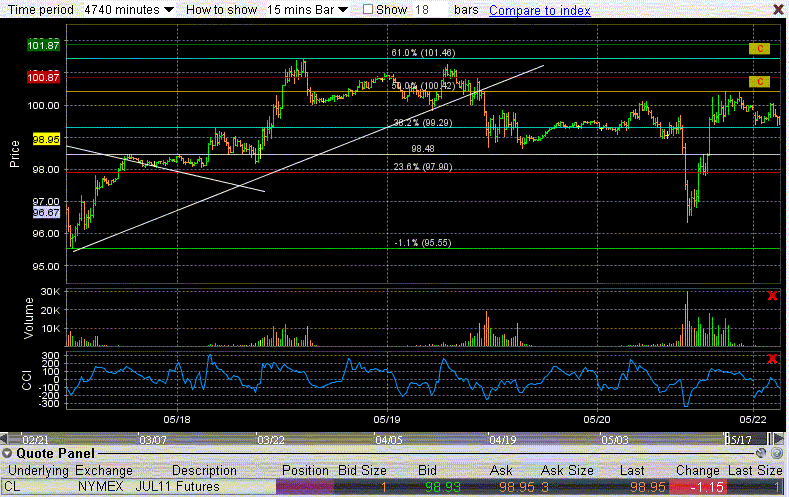Click the ask size value 3

click(545, 487)
